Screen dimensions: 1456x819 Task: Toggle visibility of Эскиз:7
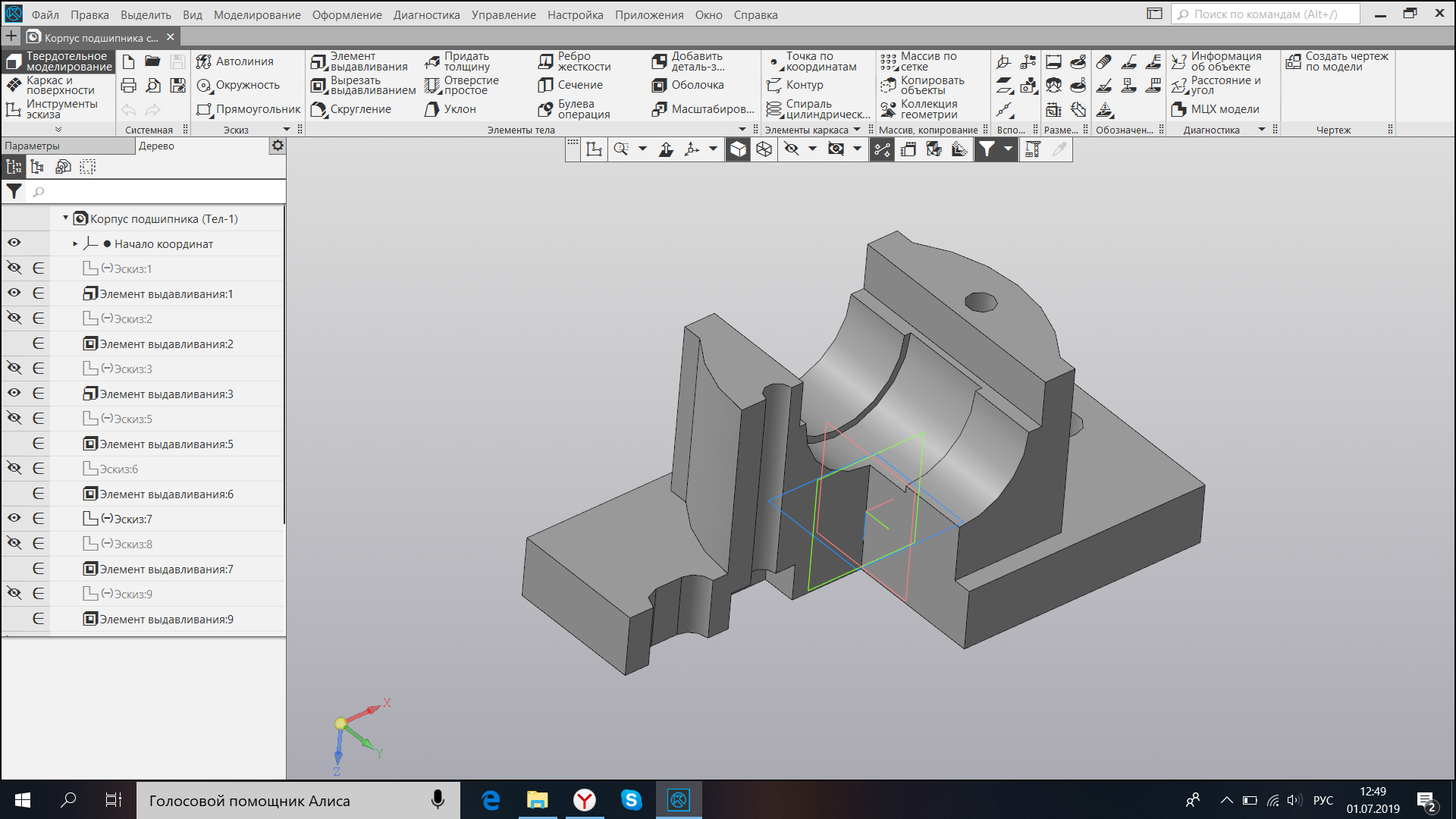point(14,518)
